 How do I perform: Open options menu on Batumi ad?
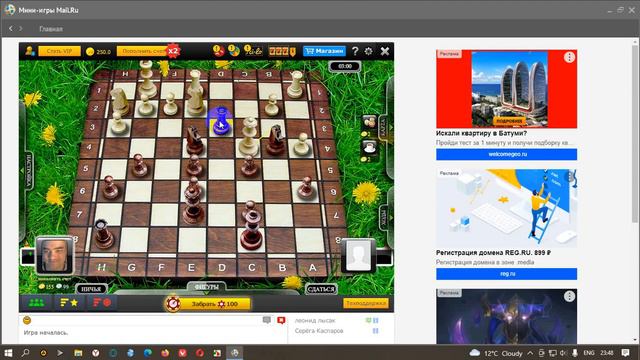pyautogui.click(x=569, y=57)
